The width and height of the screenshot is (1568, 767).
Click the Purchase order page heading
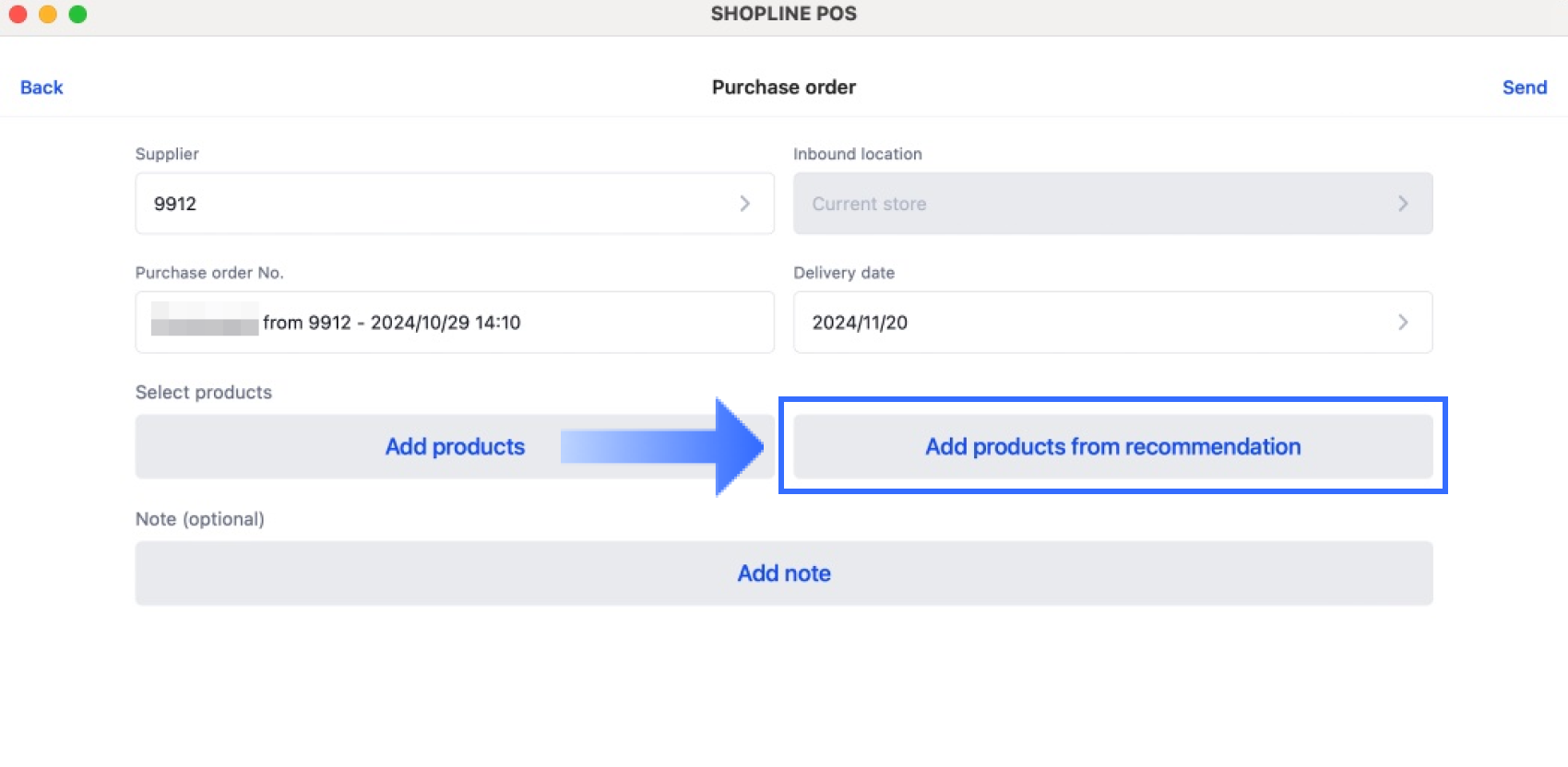pyautogui.click(x=783, y=88)
